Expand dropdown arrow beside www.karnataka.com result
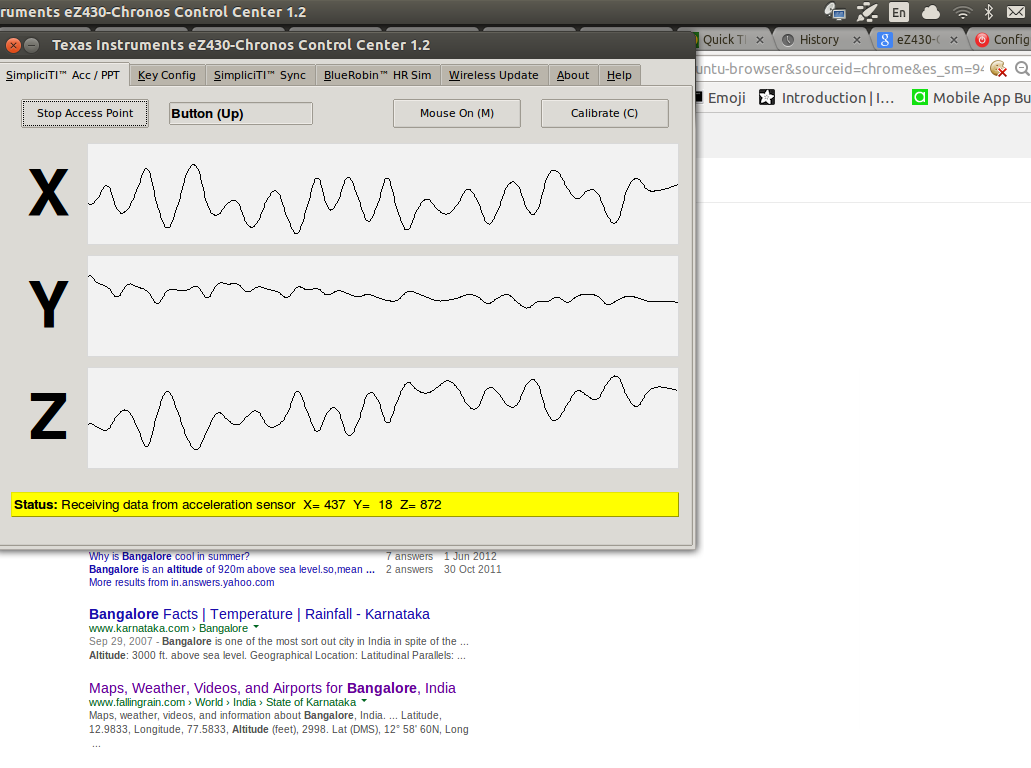This screenshot has height=768, width=1031. pyautogui.click(x=256, y=627)
